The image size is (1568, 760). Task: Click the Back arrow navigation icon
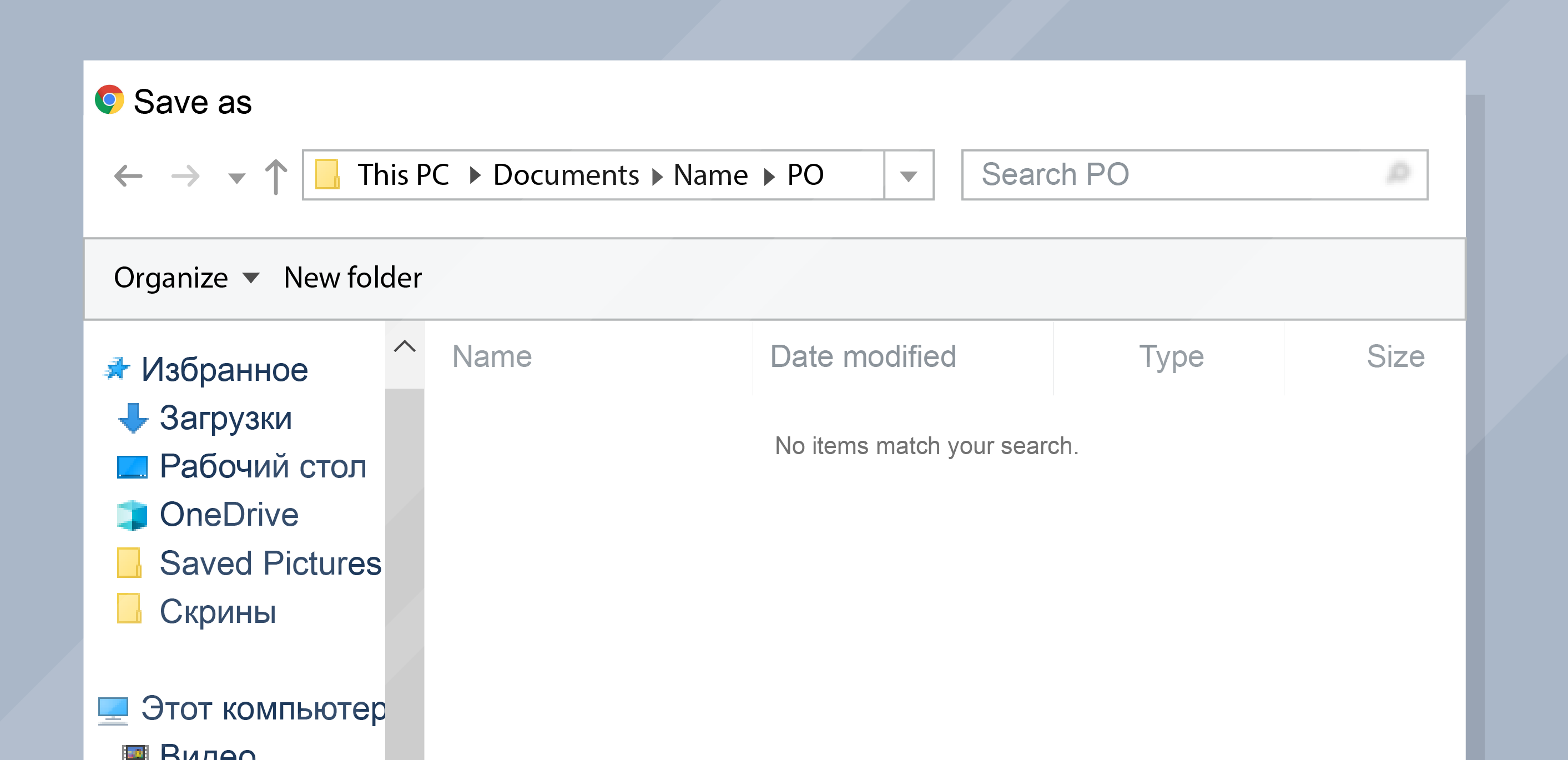point(128,176)
